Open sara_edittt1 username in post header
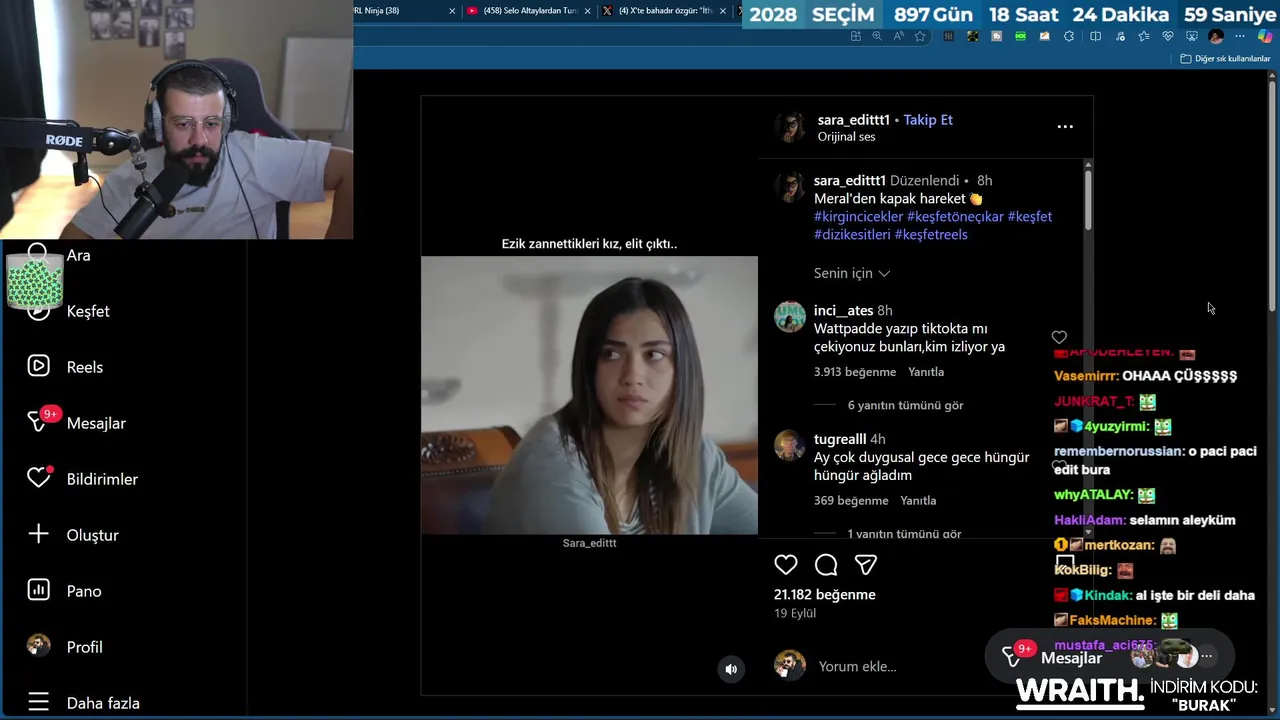This screenshot has width=1280, height=720. pyautogui.click(x=853, y=120)
